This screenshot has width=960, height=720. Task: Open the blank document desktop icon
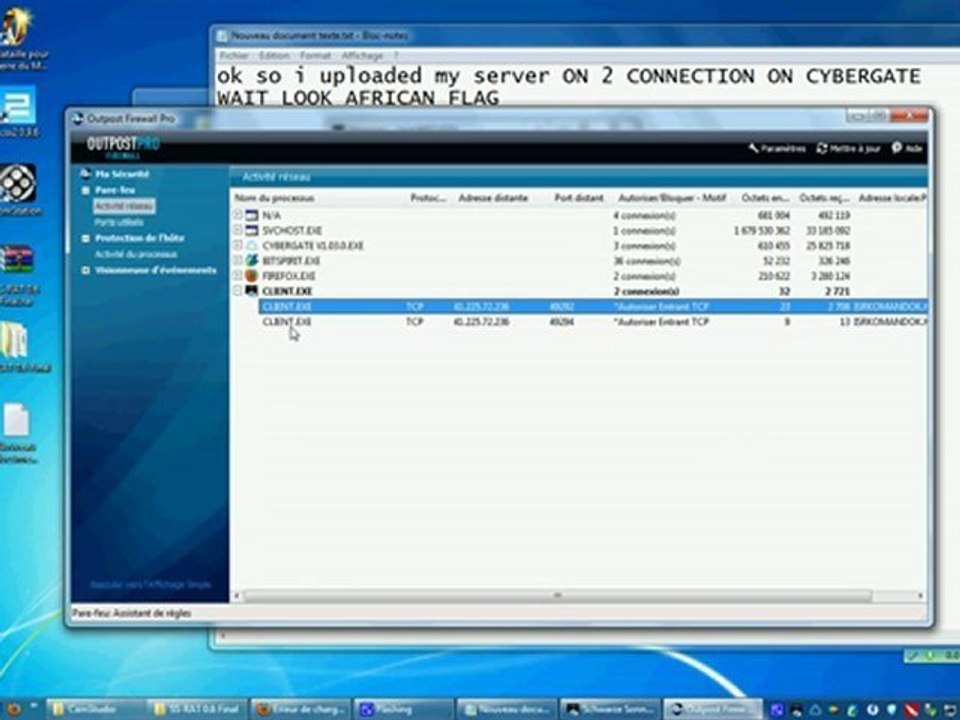pyautogui.click(x=17, y=420)
